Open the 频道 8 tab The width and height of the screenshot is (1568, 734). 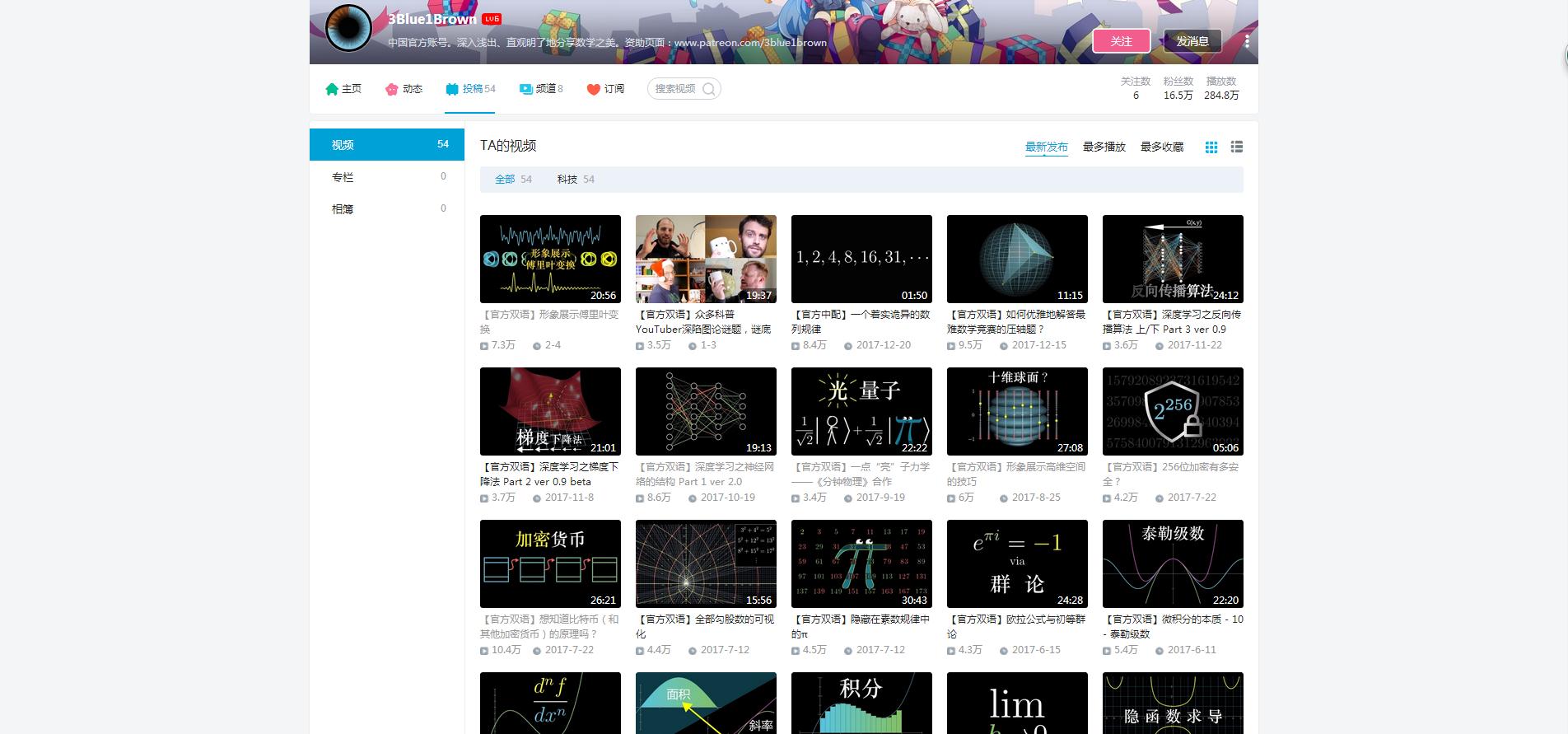(541, 89)
